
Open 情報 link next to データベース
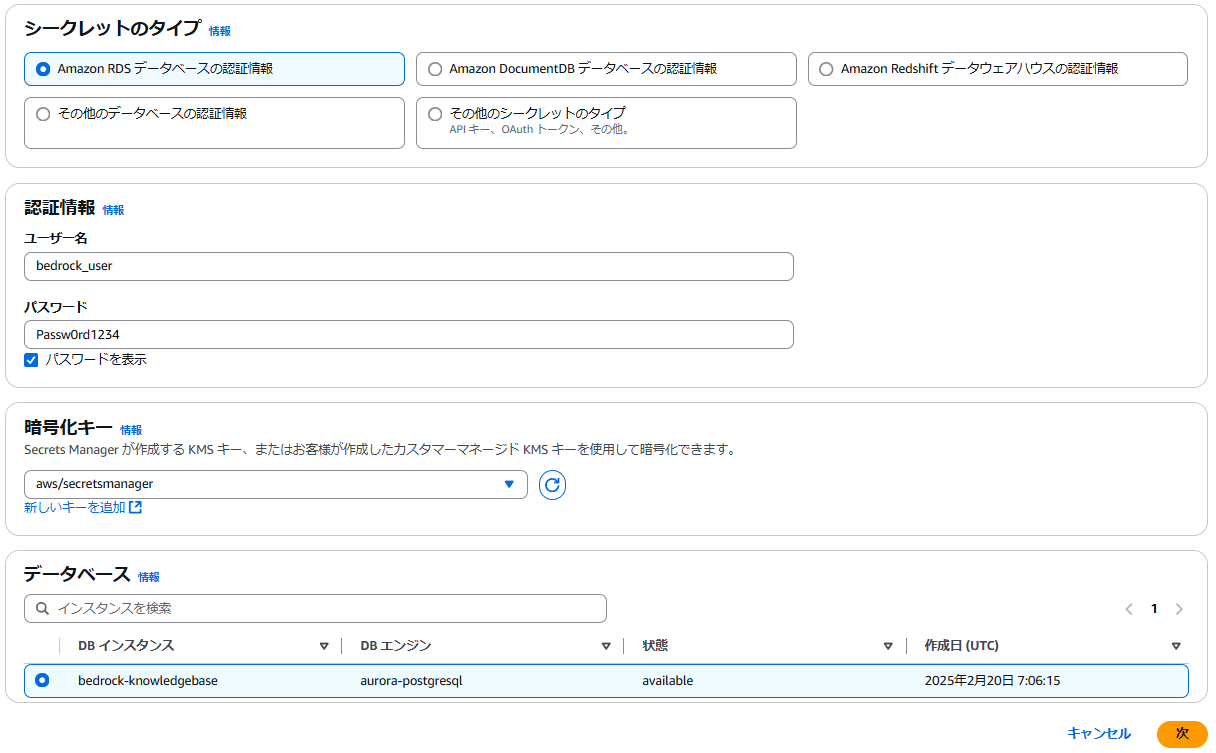(x=149, y=577)
